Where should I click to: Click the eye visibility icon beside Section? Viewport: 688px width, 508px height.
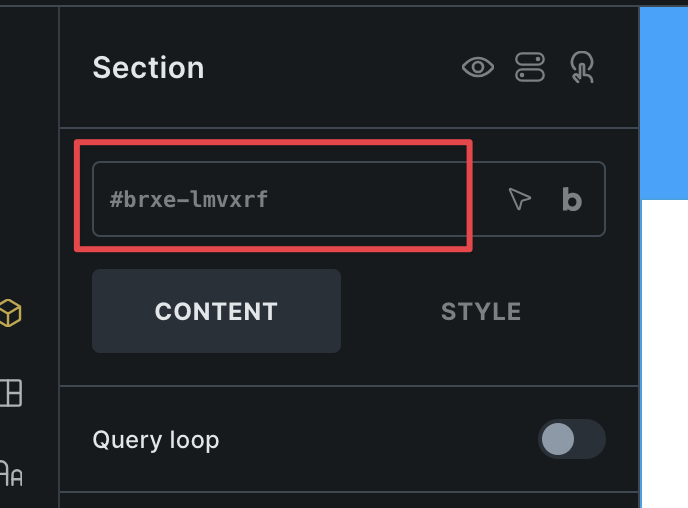(478, 67)
